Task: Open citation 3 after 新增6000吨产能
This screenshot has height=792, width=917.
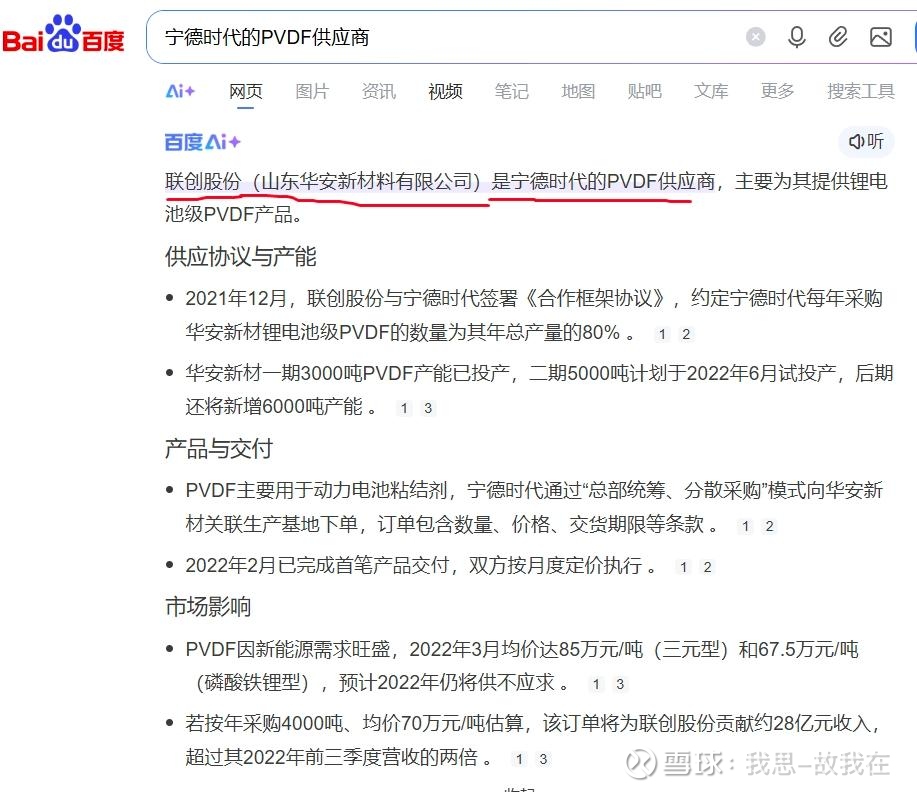Action: click(428, 408)
